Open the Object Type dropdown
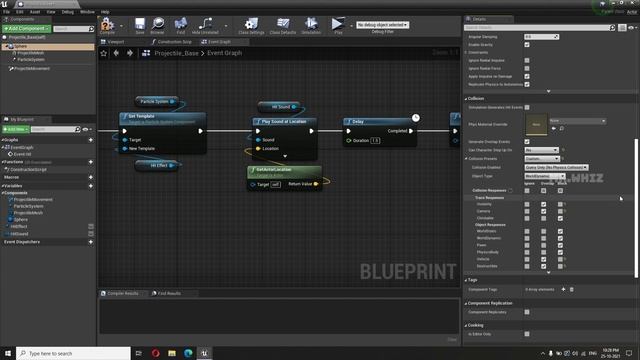 [x=544, y=176]
